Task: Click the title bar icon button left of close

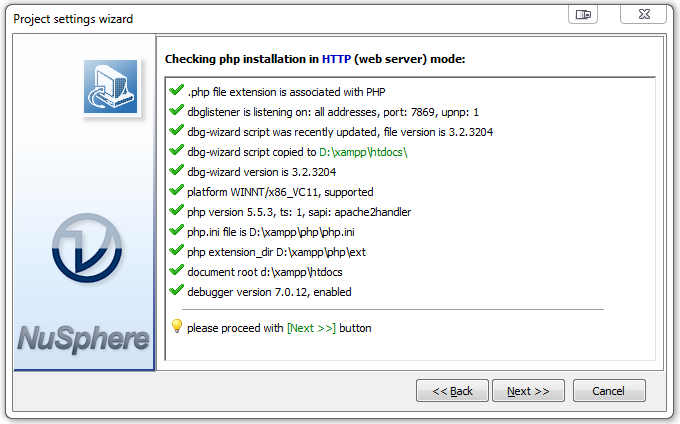Action: [582, 15]
